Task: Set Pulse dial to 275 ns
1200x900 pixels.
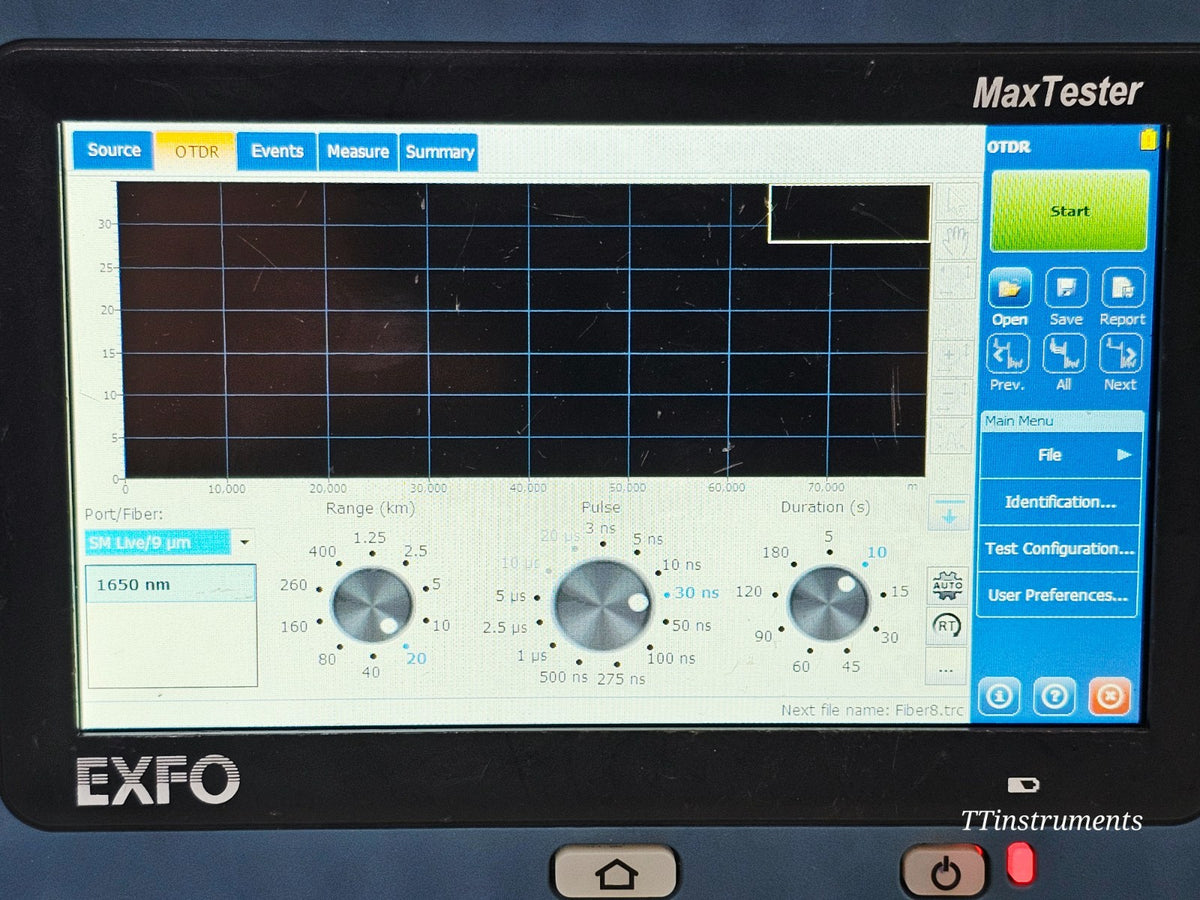Action: [x=621, y=679]
